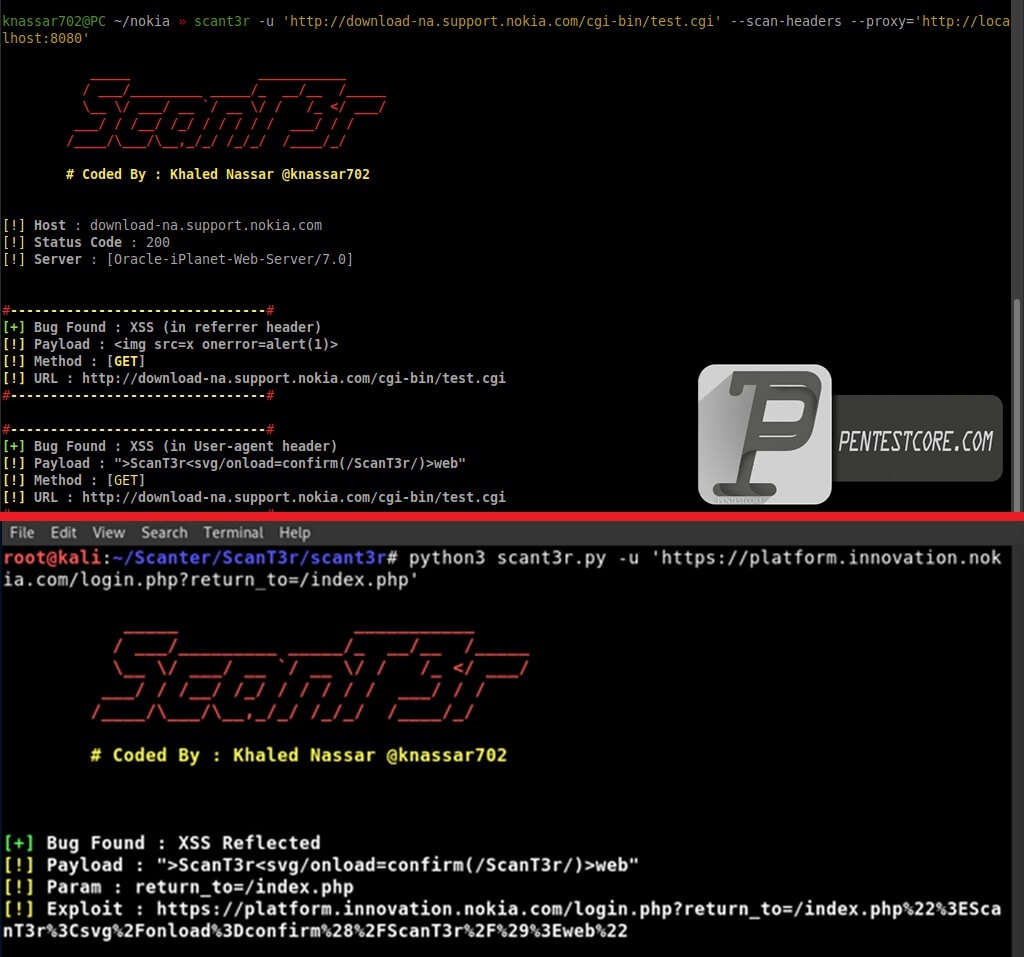Open the File menu

22,533
